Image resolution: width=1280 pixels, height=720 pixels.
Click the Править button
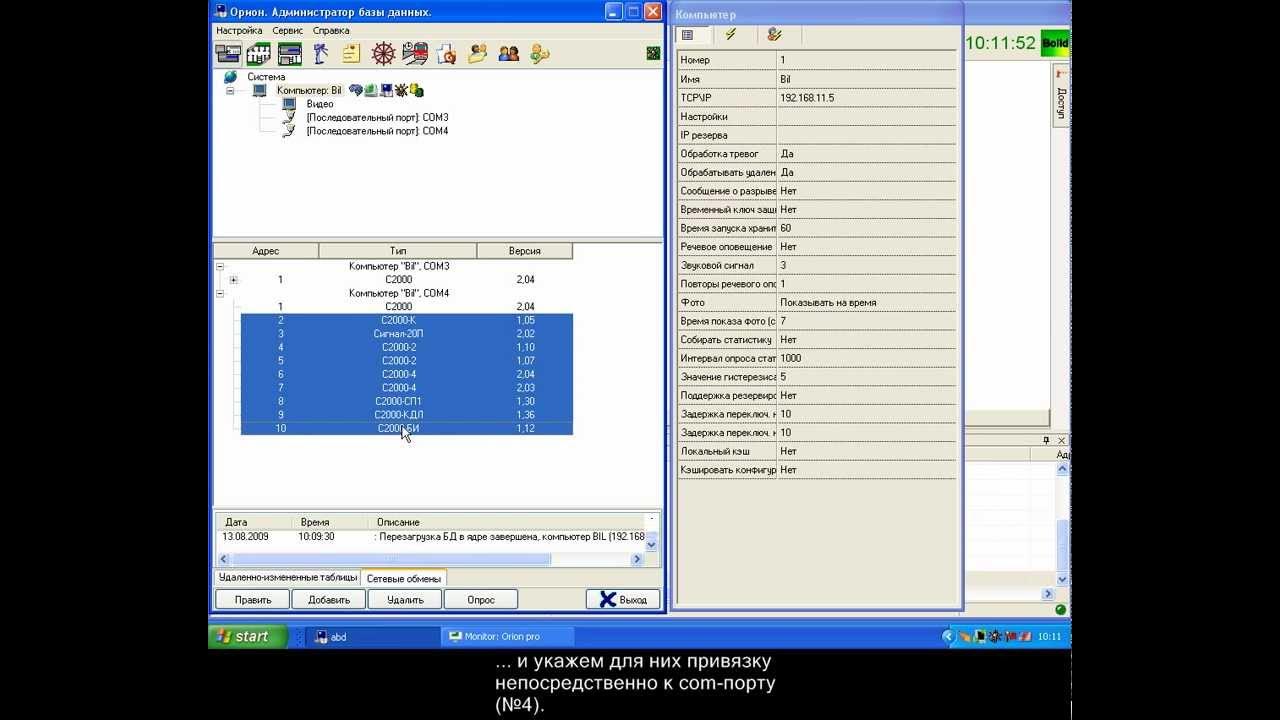pyautogui.click(x=253, y=600)
